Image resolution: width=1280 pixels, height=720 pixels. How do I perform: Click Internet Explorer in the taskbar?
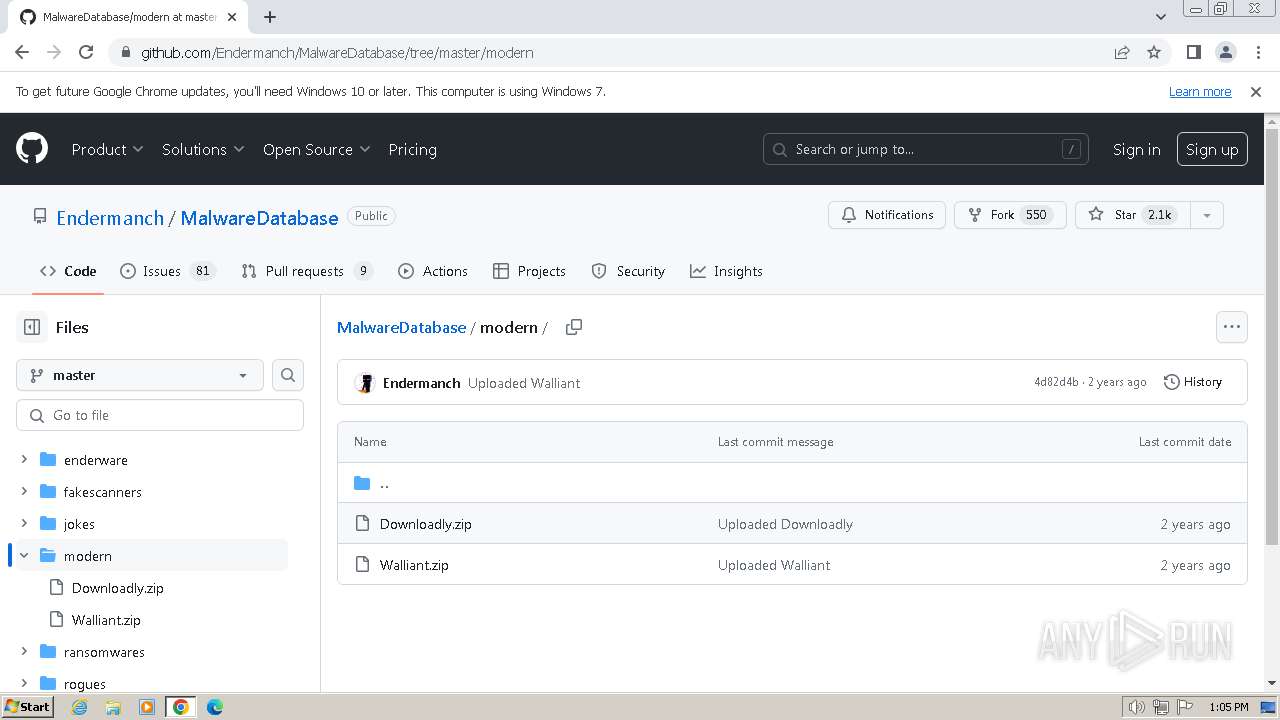pos(79,707)
